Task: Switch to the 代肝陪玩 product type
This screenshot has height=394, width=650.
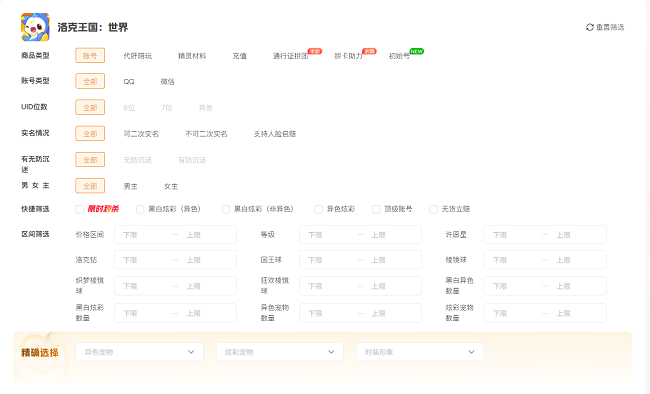Action: pyautogui.click(x=138, y=56)
